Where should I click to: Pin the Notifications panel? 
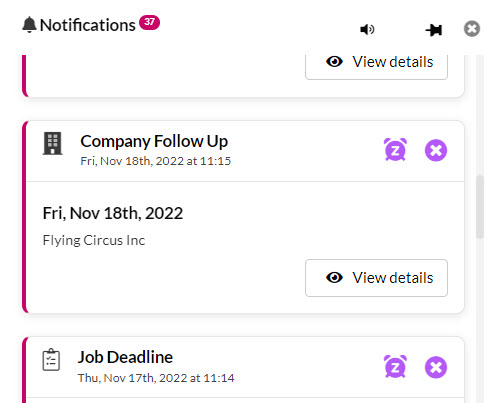pos(434,30)
